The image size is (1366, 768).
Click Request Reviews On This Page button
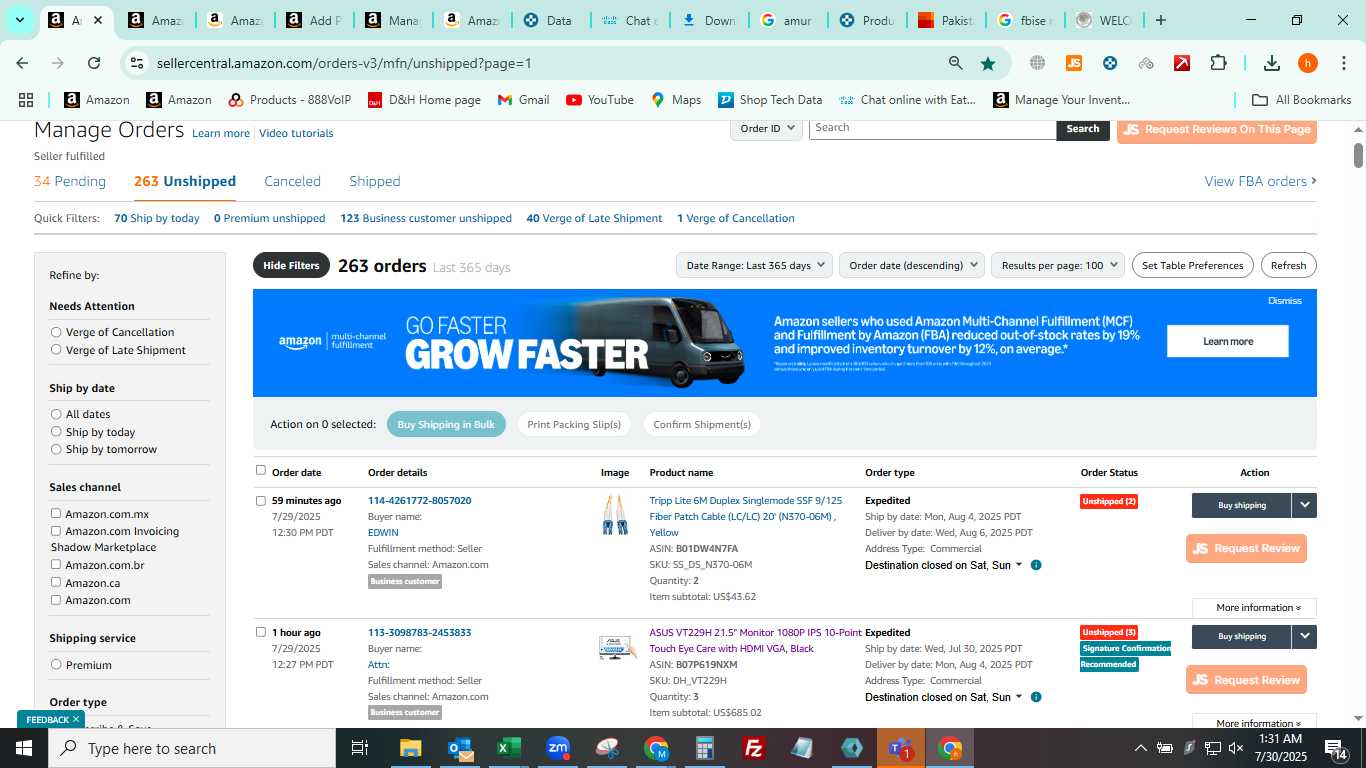(1216, 129)
